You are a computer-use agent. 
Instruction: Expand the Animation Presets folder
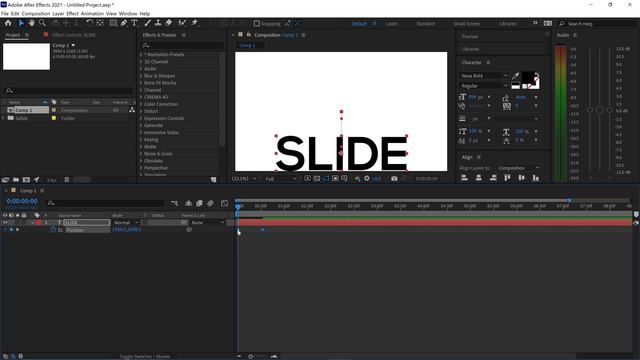click(x=141, y=54)
